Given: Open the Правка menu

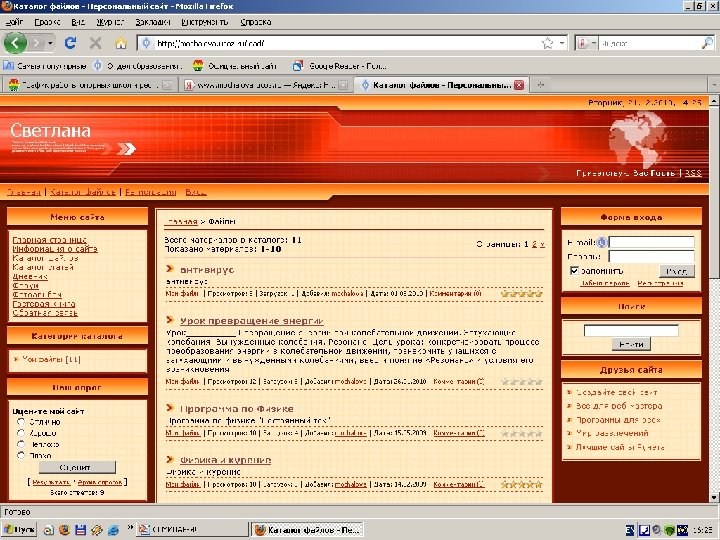Looking at the screenshot, I should [x=47, y=22].
